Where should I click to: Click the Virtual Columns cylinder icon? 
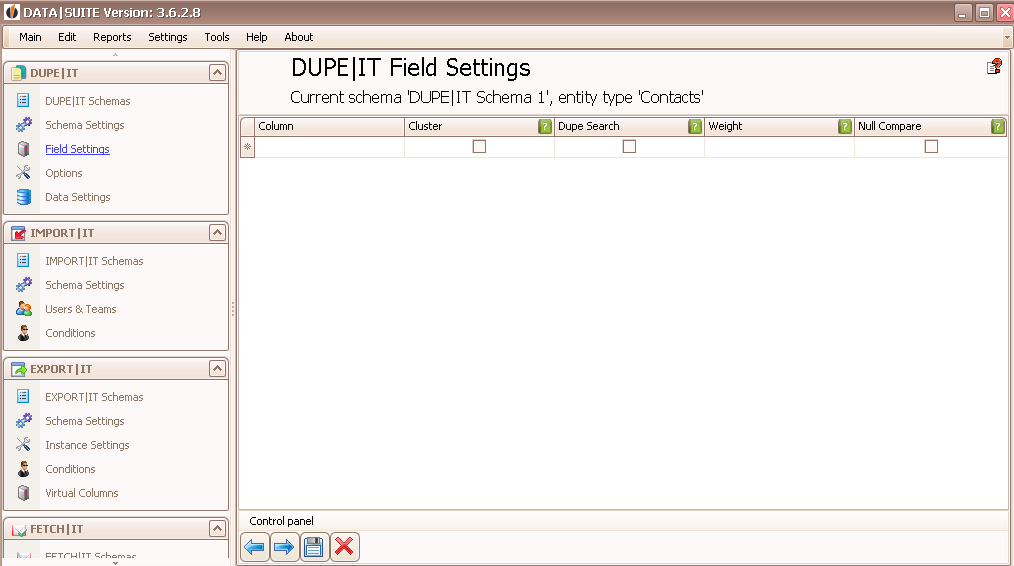pos(23,493)
